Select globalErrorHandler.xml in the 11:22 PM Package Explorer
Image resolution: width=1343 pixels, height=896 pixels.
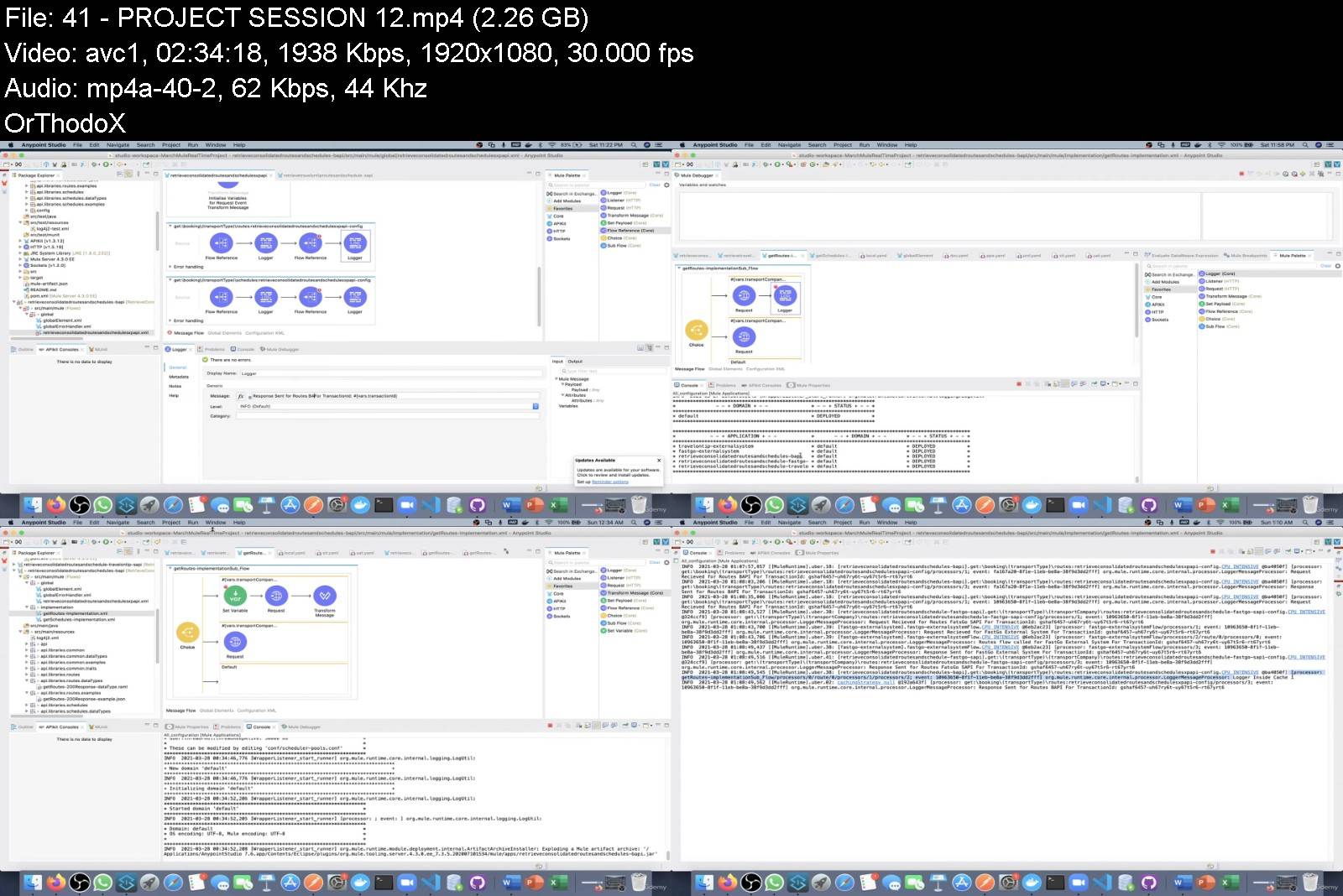tap(65, 326)
